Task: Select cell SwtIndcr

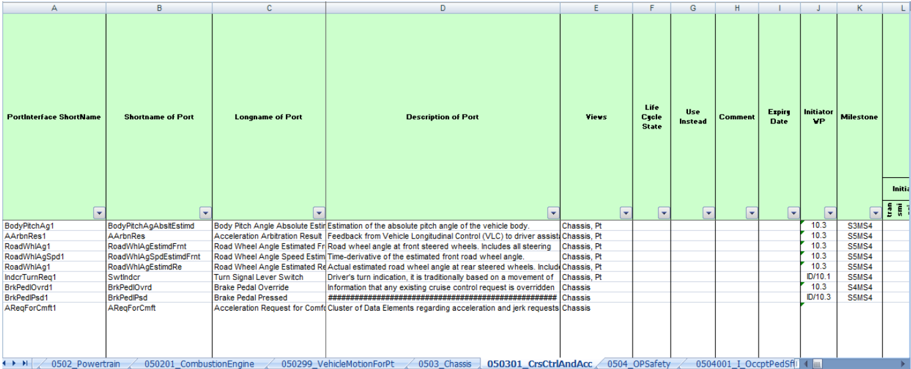Action: coord(159,277)
